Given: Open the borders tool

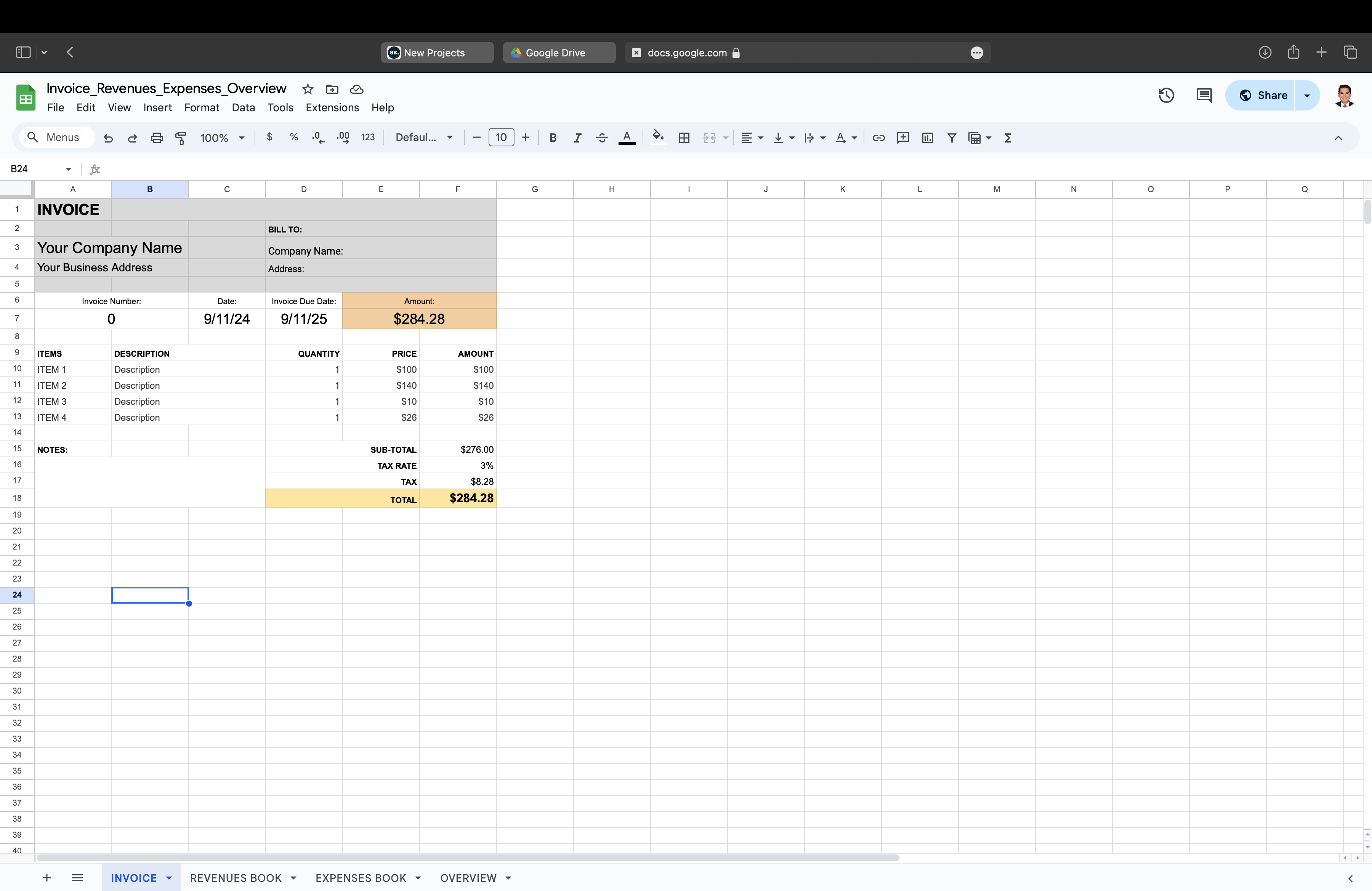Looking at the screenshot, I should 684,138.
